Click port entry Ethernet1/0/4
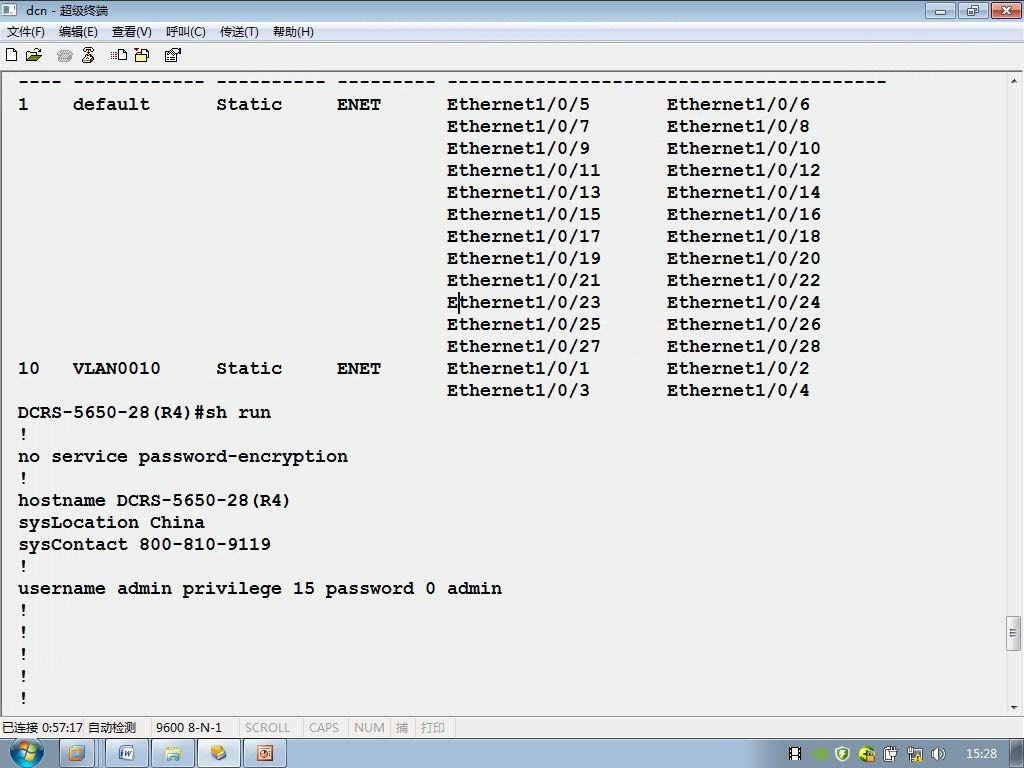This screenshot has height=768, width=1024. click(x=738, y=391)
